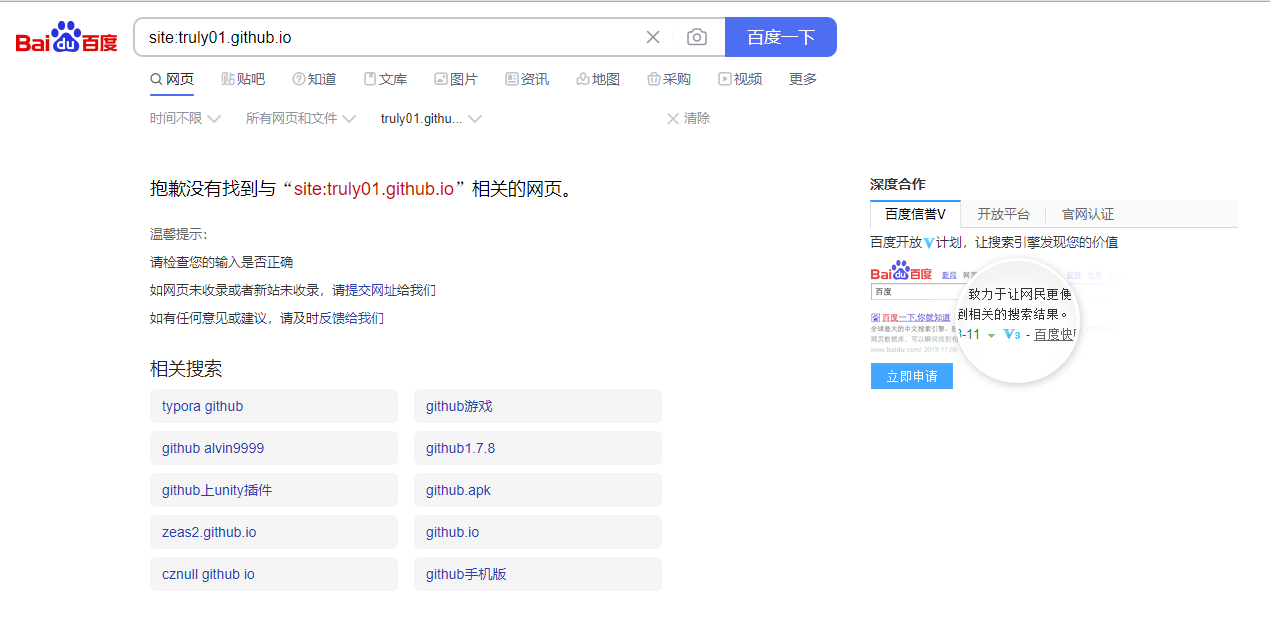
Task: Click the Baidu logo in header
Action: 66,38
